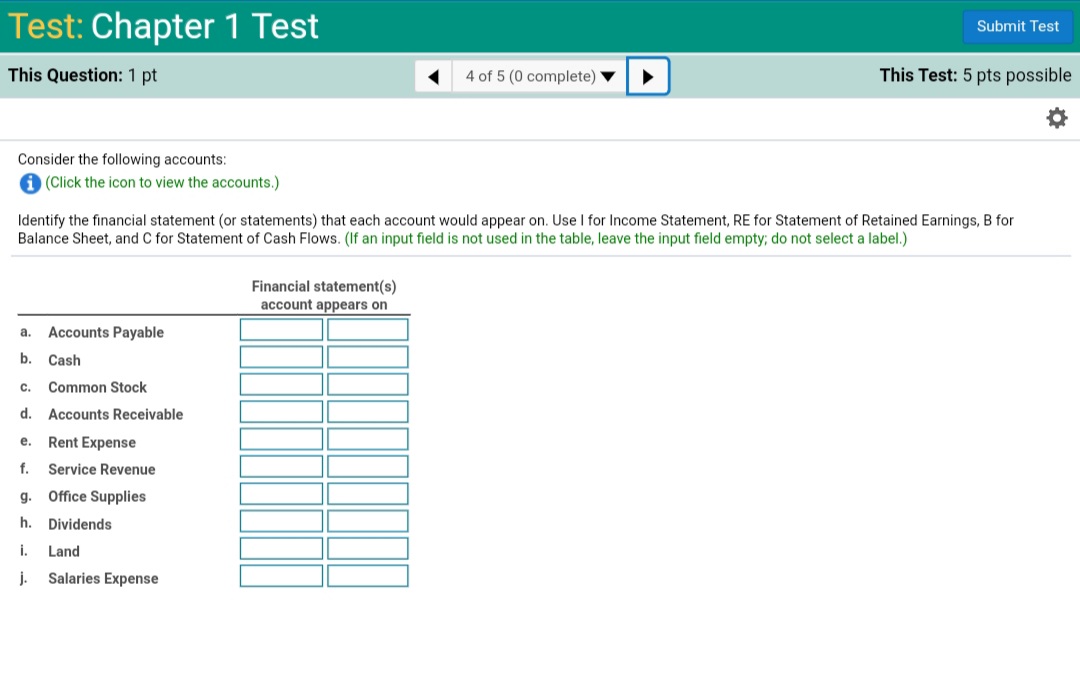Click first answer box for Service Revenue

(281, 466)
